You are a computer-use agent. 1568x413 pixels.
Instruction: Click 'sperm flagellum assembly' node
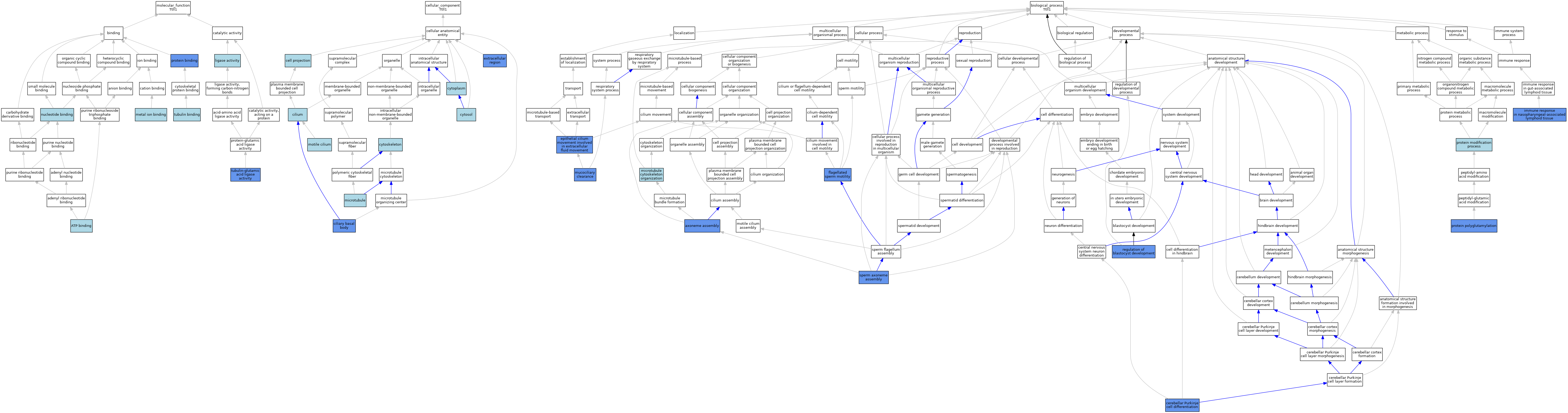886,252
